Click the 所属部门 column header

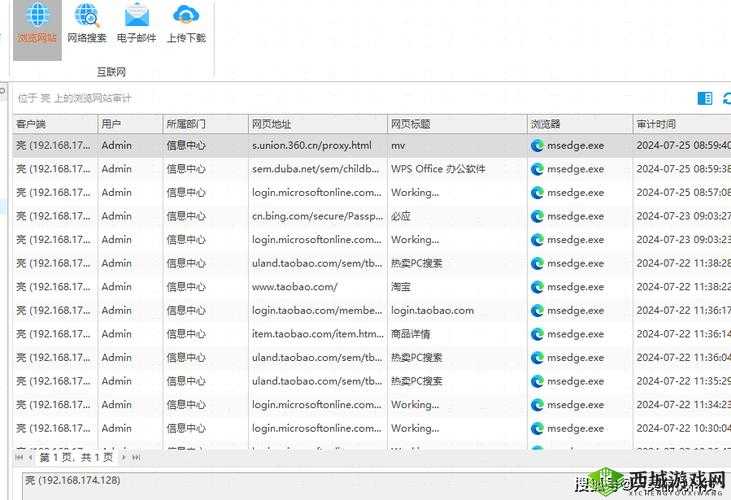tap(203, 124)
